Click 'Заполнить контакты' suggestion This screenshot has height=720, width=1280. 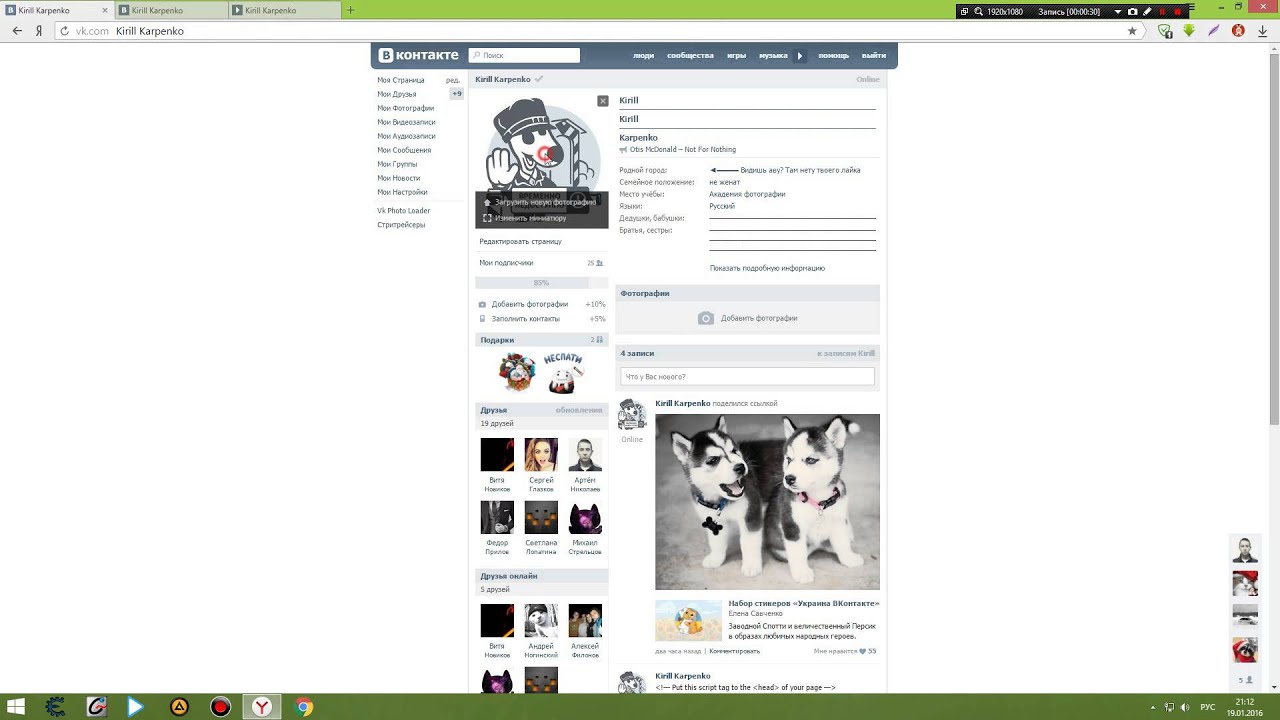point(525,319)
